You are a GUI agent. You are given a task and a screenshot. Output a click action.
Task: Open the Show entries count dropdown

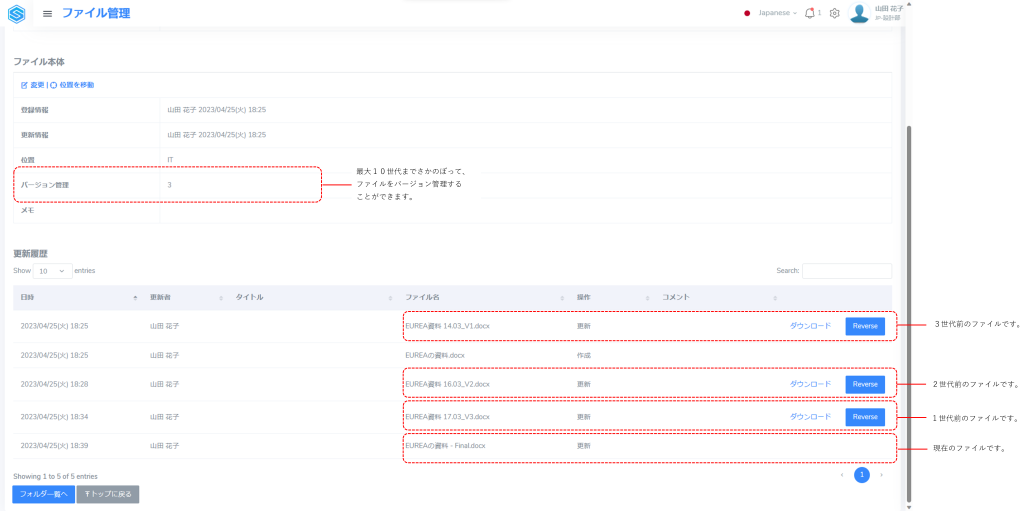[53, 271]
